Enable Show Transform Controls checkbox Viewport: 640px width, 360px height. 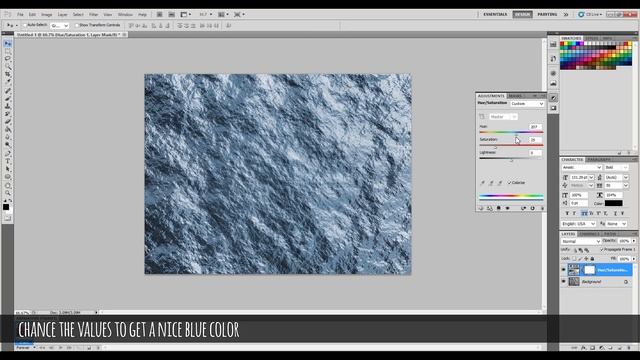[x=76, y=25]
